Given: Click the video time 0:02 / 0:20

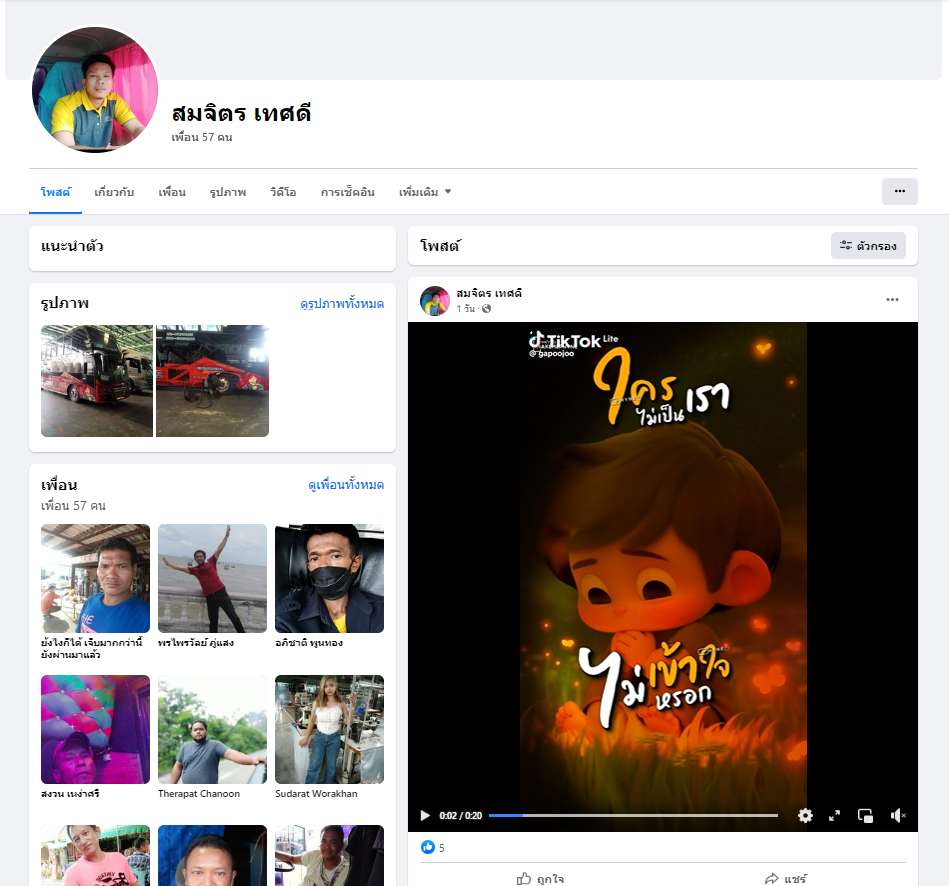Looking at the screenshot, I should (x=460, y=816).
